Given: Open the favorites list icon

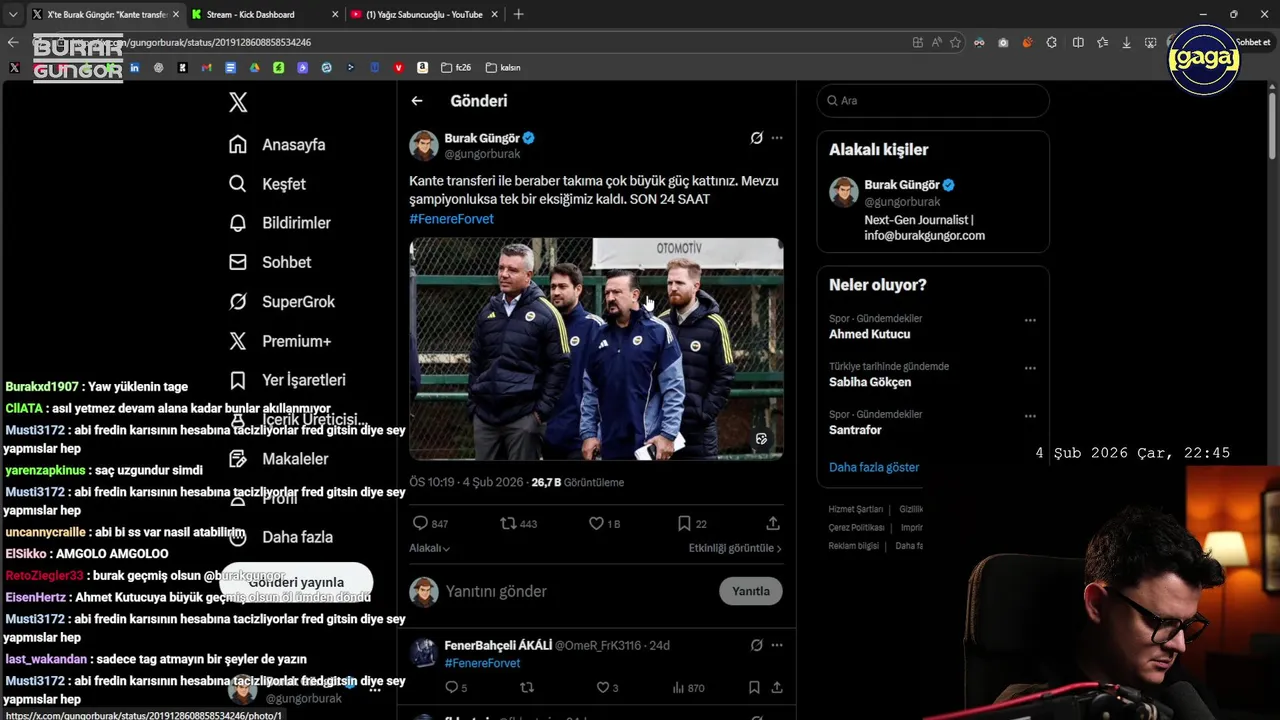Looking at the screenshot, I should pos(1102,42).
